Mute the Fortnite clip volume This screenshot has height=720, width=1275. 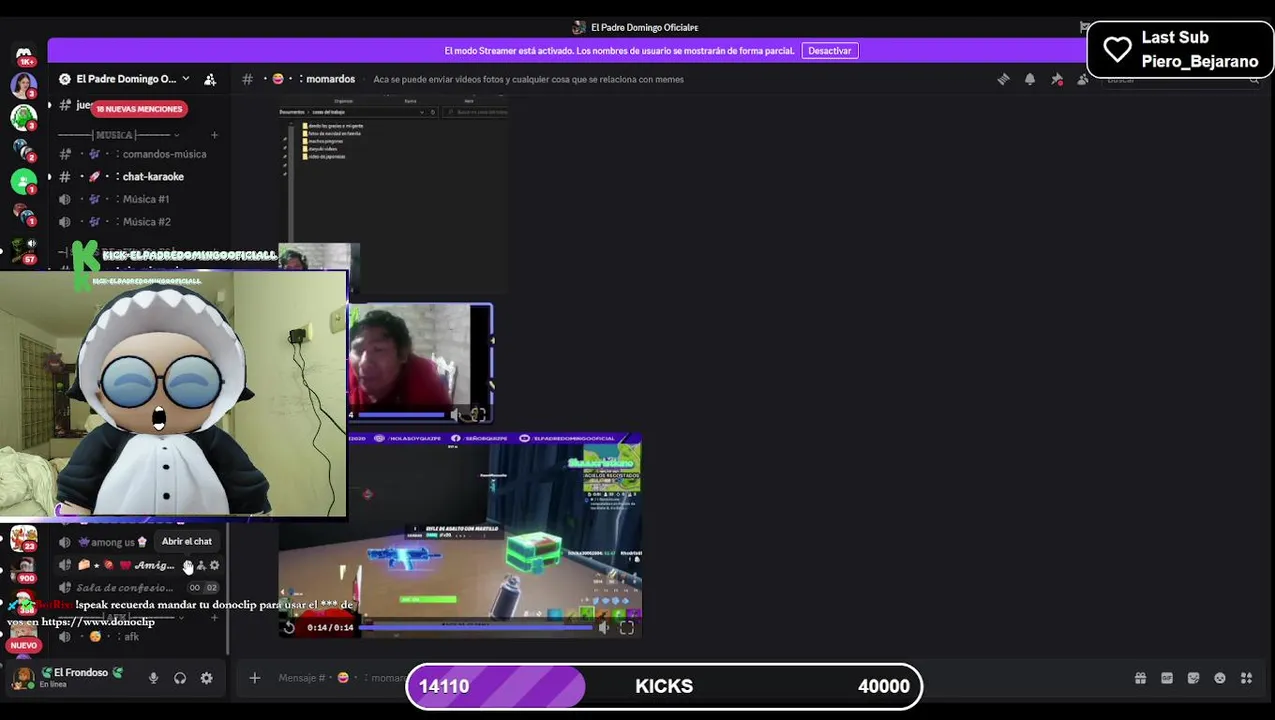[604, 627]
